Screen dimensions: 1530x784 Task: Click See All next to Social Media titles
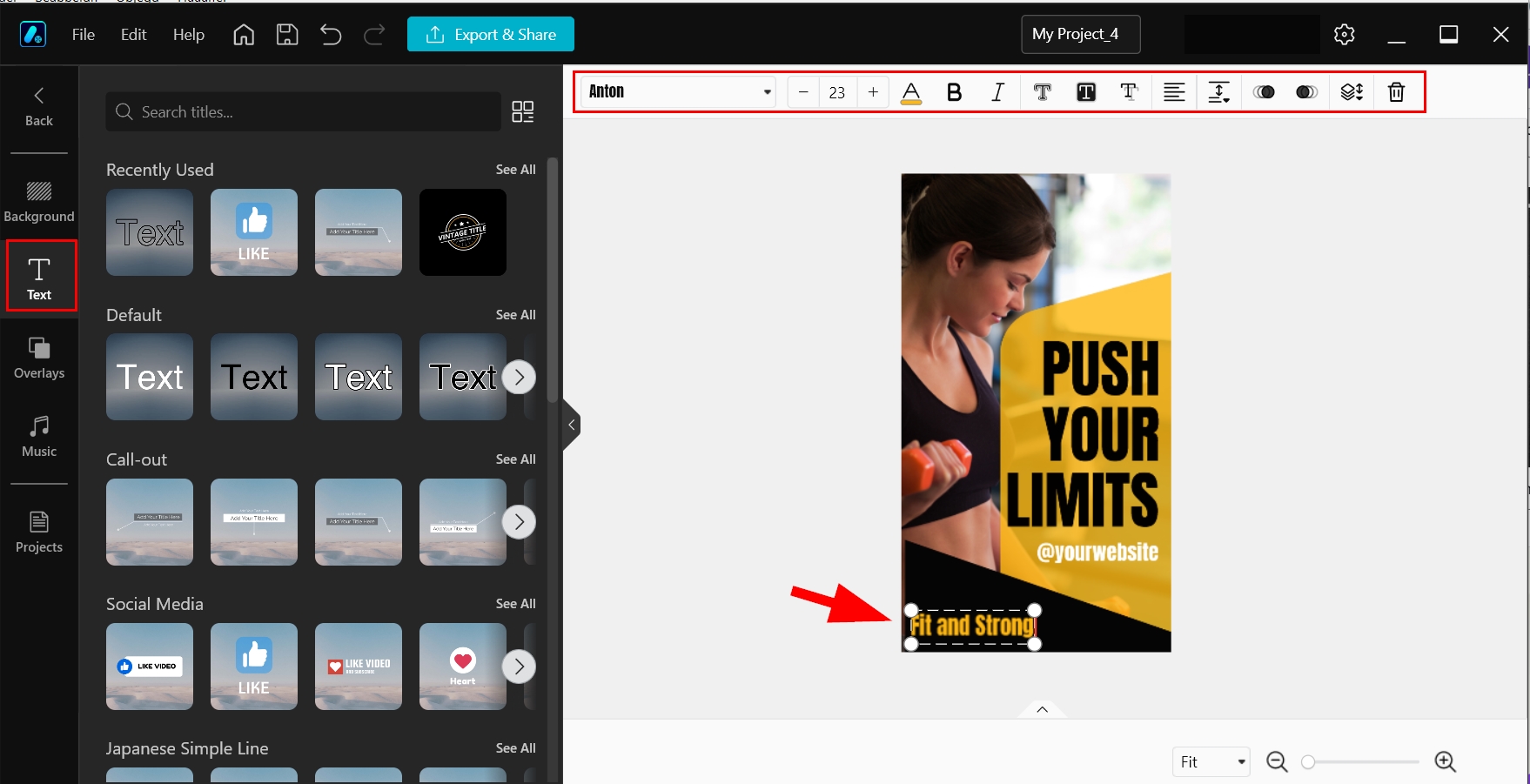(515, 603)
